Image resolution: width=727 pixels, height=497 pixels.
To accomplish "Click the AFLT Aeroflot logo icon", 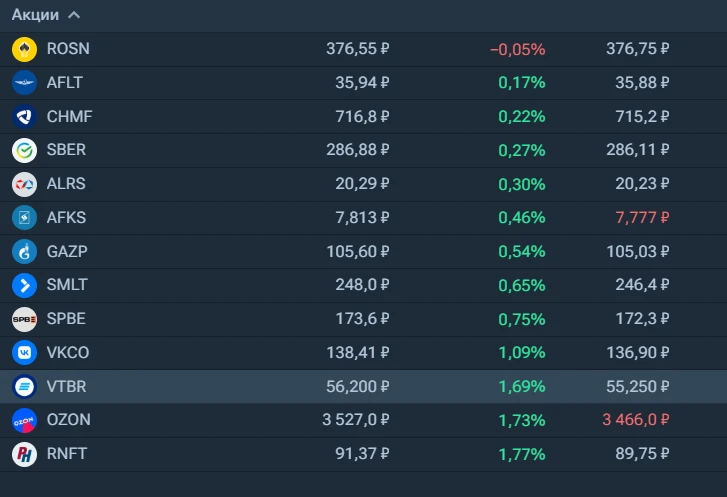I will [24, 83].
